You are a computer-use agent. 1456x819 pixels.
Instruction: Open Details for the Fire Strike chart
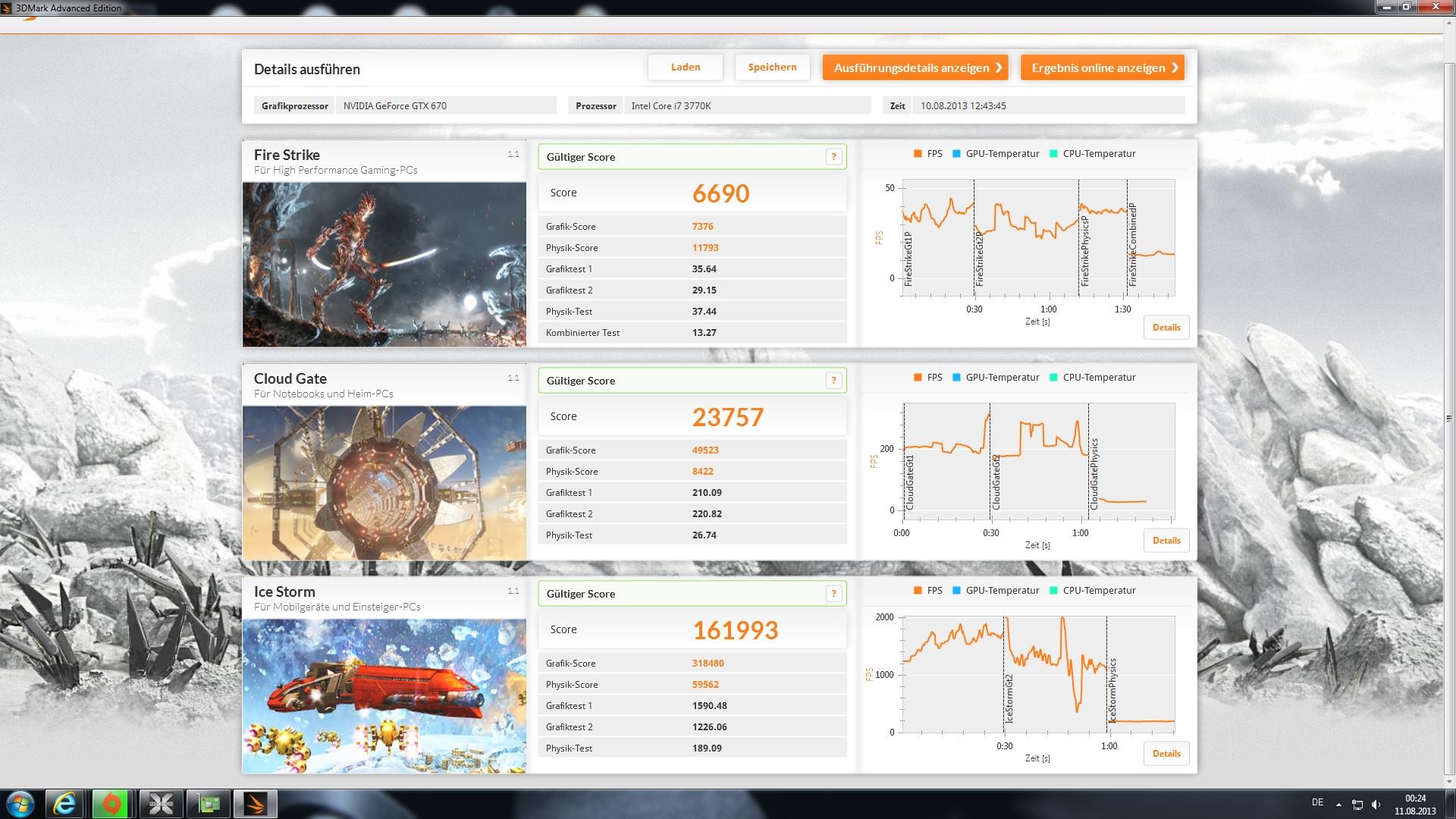(x=1166, y=328)
